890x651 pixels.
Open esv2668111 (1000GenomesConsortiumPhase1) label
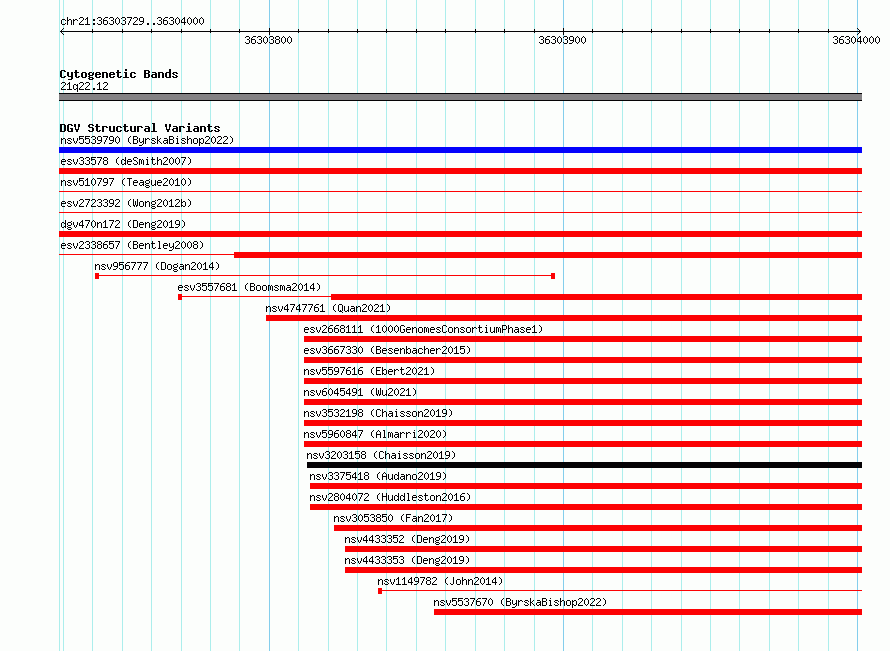tap(423, 329)
